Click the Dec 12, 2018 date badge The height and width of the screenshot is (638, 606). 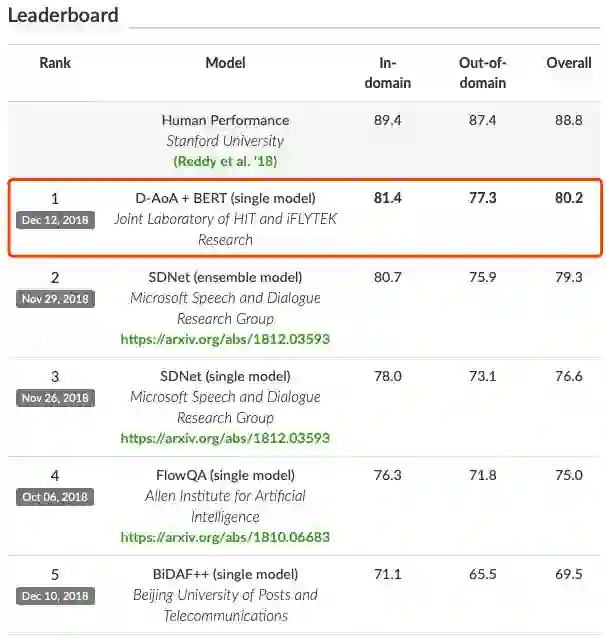[x=55, y=220]
